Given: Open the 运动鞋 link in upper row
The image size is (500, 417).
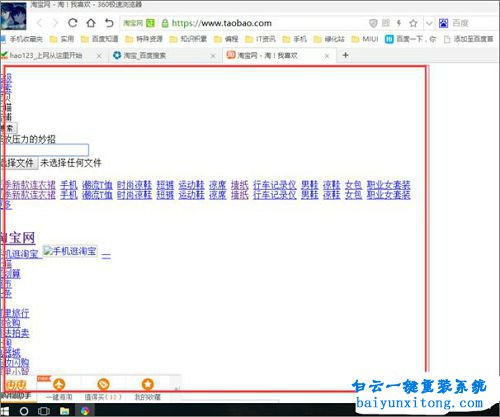Looking at the screenshot, I should tap(191, 185).
